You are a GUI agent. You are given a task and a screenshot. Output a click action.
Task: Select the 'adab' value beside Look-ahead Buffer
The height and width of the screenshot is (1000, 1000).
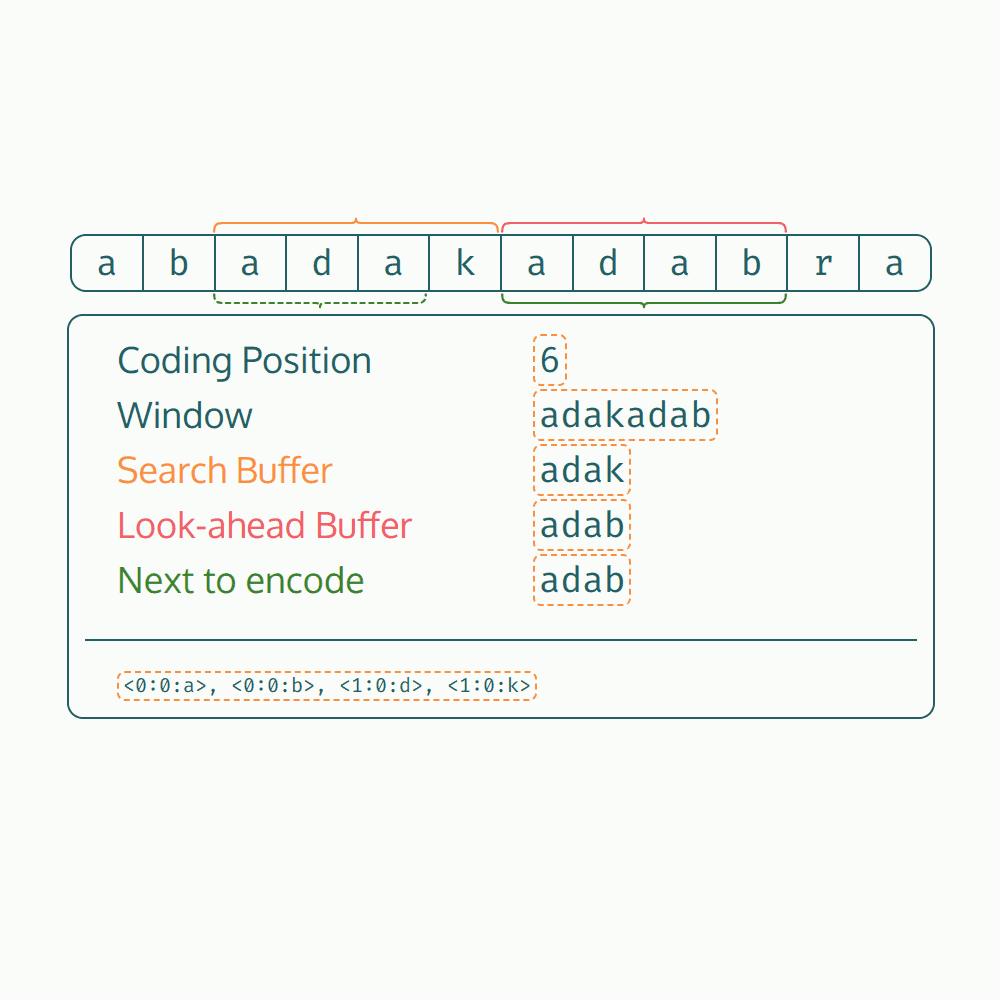tap(582, 526)
